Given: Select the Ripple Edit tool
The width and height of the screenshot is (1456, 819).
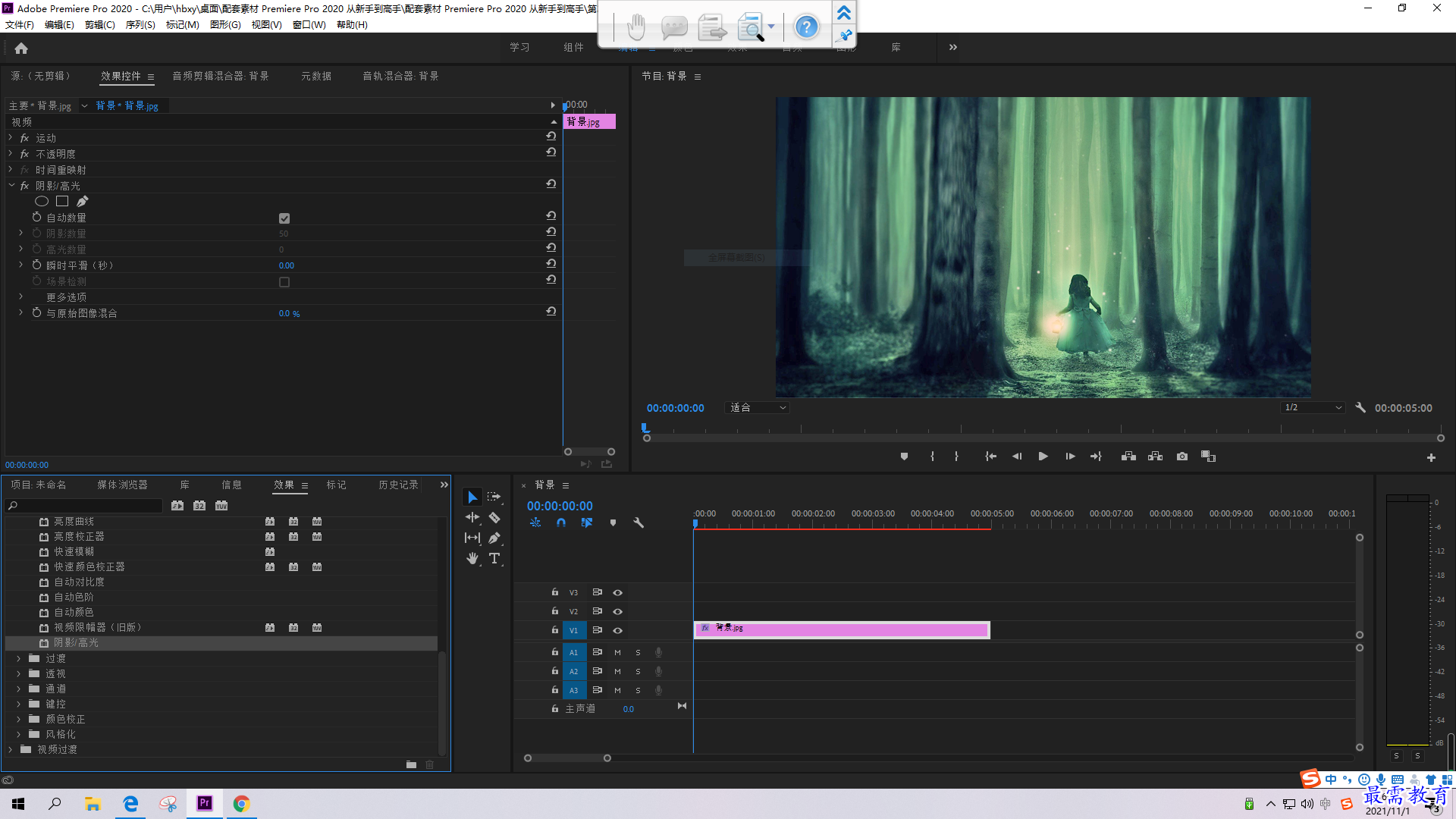Looking at the screenshot, I should pos(472,517).
